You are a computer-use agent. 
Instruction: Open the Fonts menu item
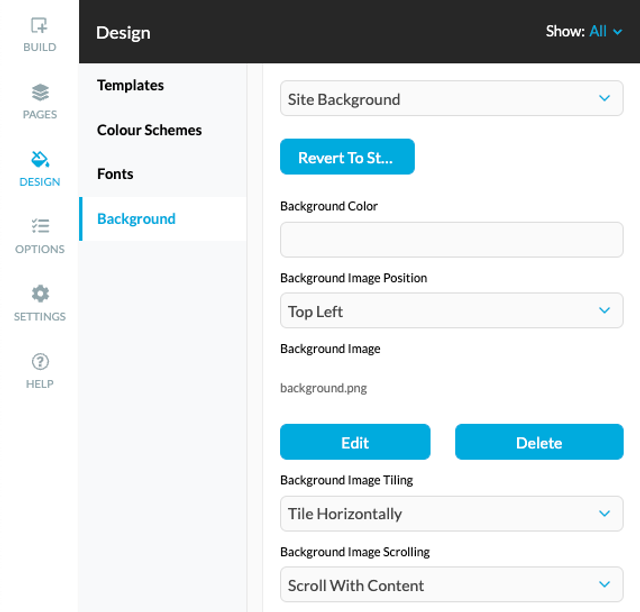115,174
